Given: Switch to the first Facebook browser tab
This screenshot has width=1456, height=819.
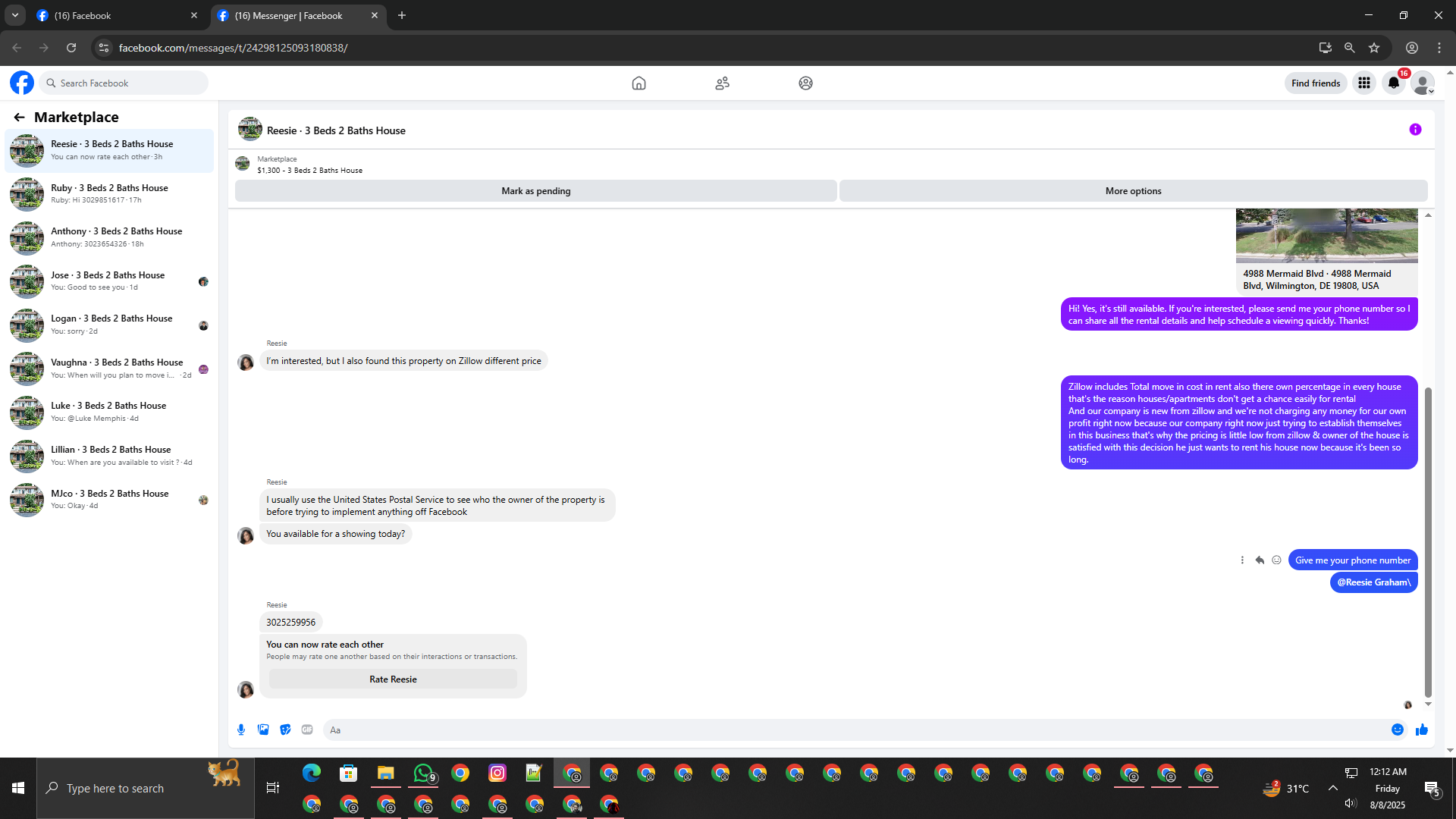Looking at the screenshot, I should tap(114, 15).
